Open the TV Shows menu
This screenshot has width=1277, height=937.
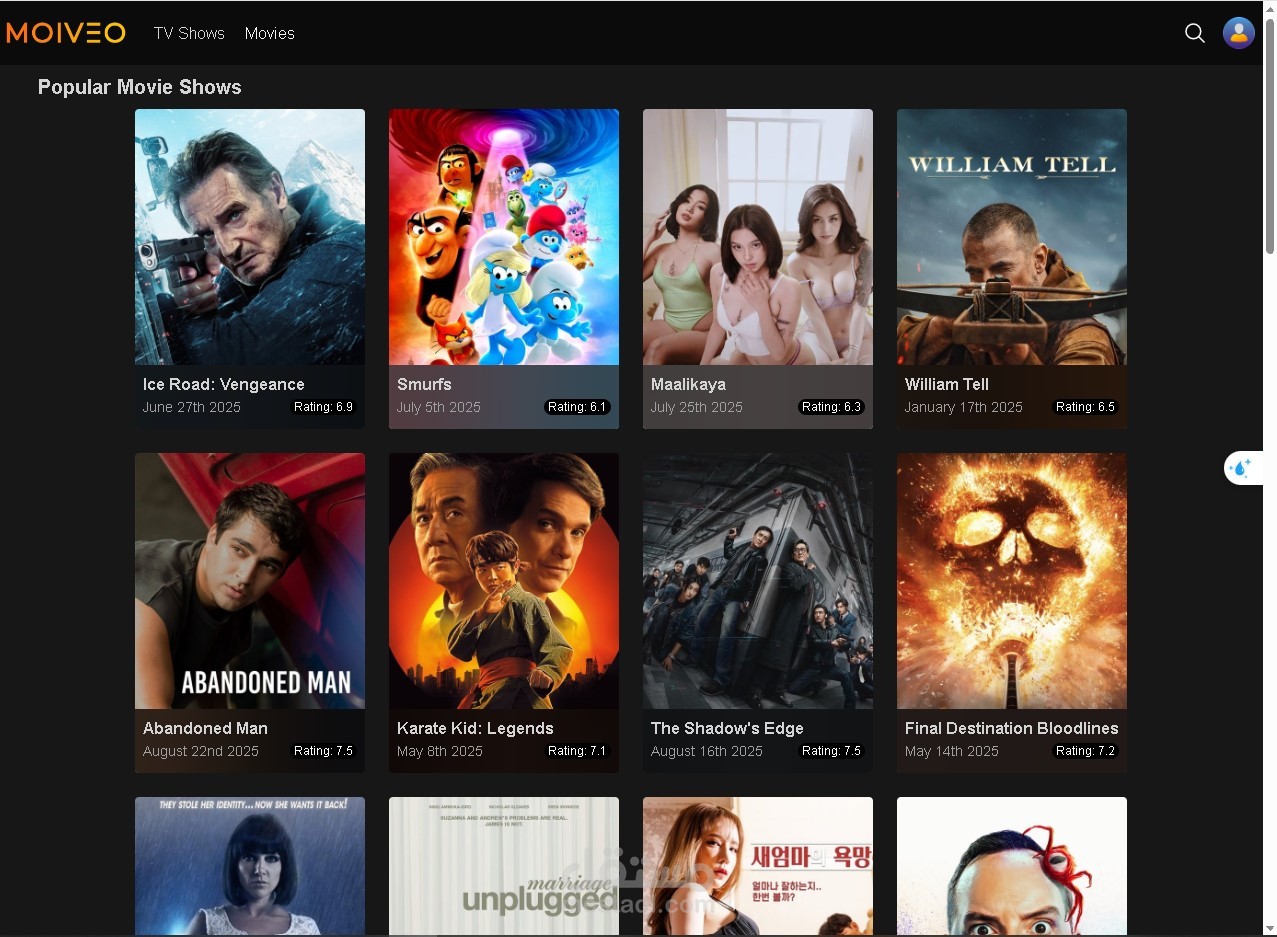[x=189, y=33]
